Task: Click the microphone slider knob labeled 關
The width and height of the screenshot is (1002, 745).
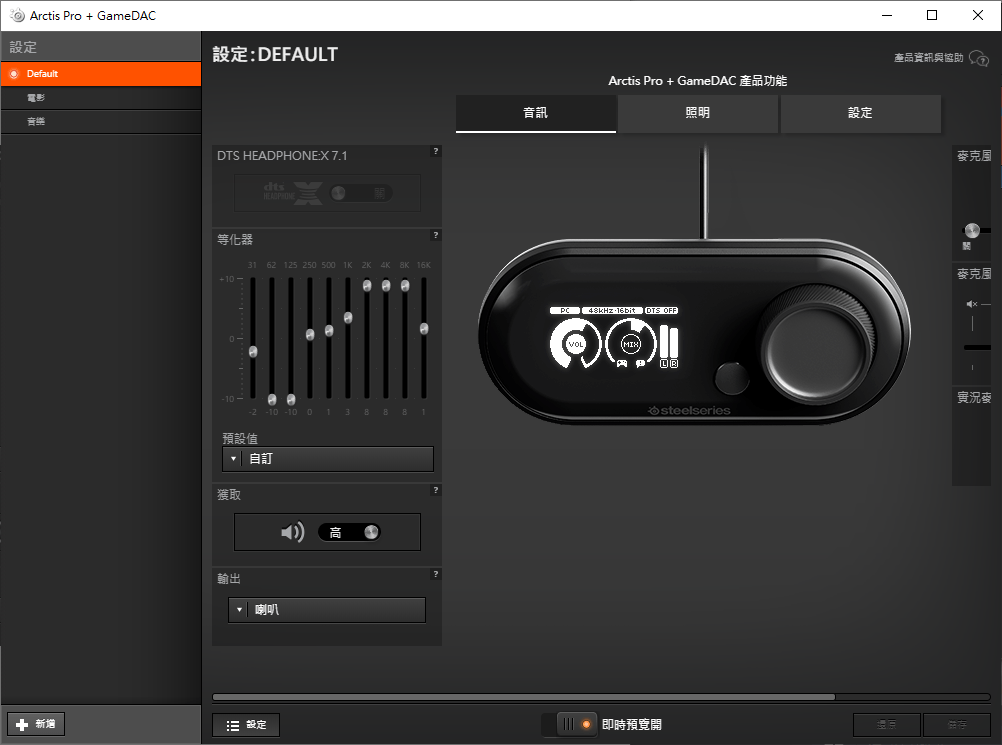Action: [972, 230]
